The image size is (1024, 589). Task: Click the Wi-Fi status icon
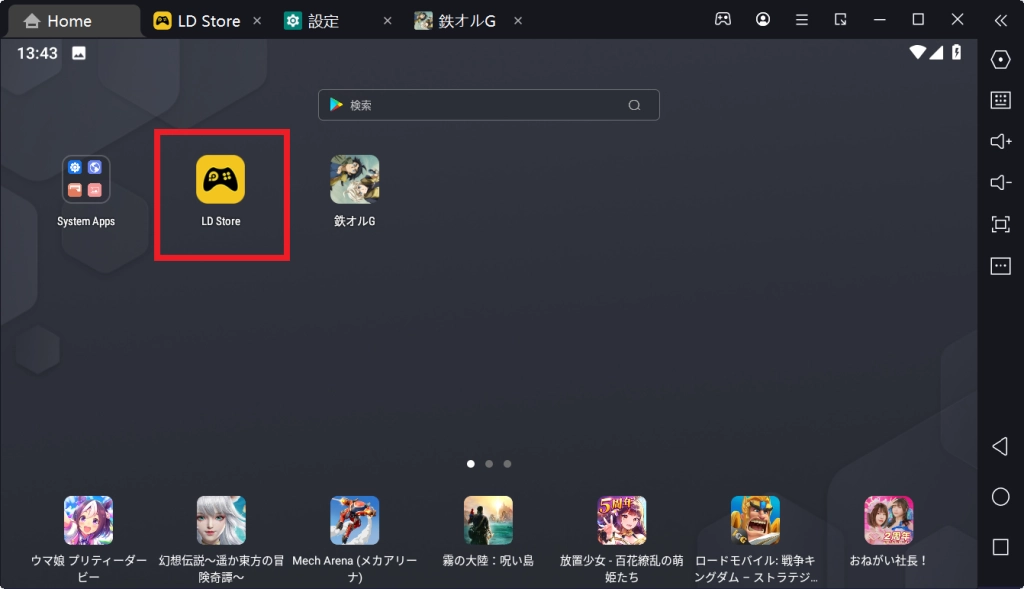tap(918, 52)
